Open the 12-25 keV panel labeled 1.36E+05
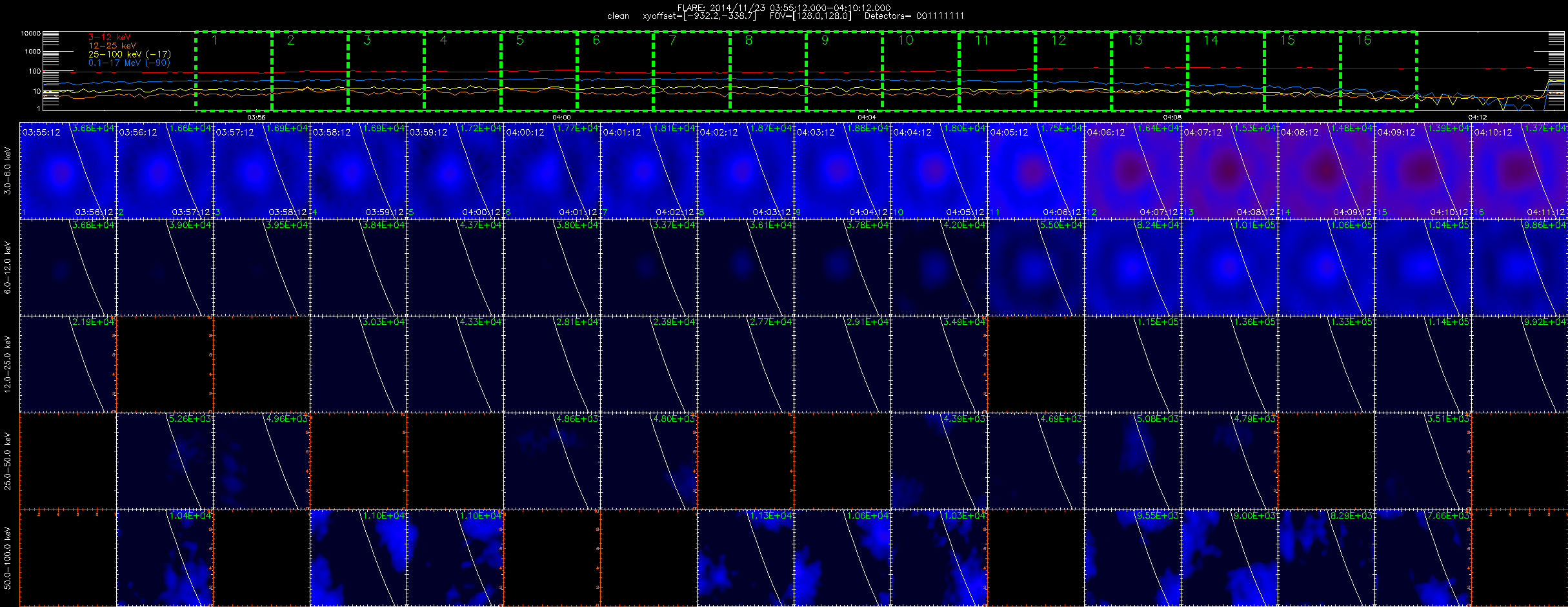The height and width of the screenshot is (607, 1568). 1229,364
